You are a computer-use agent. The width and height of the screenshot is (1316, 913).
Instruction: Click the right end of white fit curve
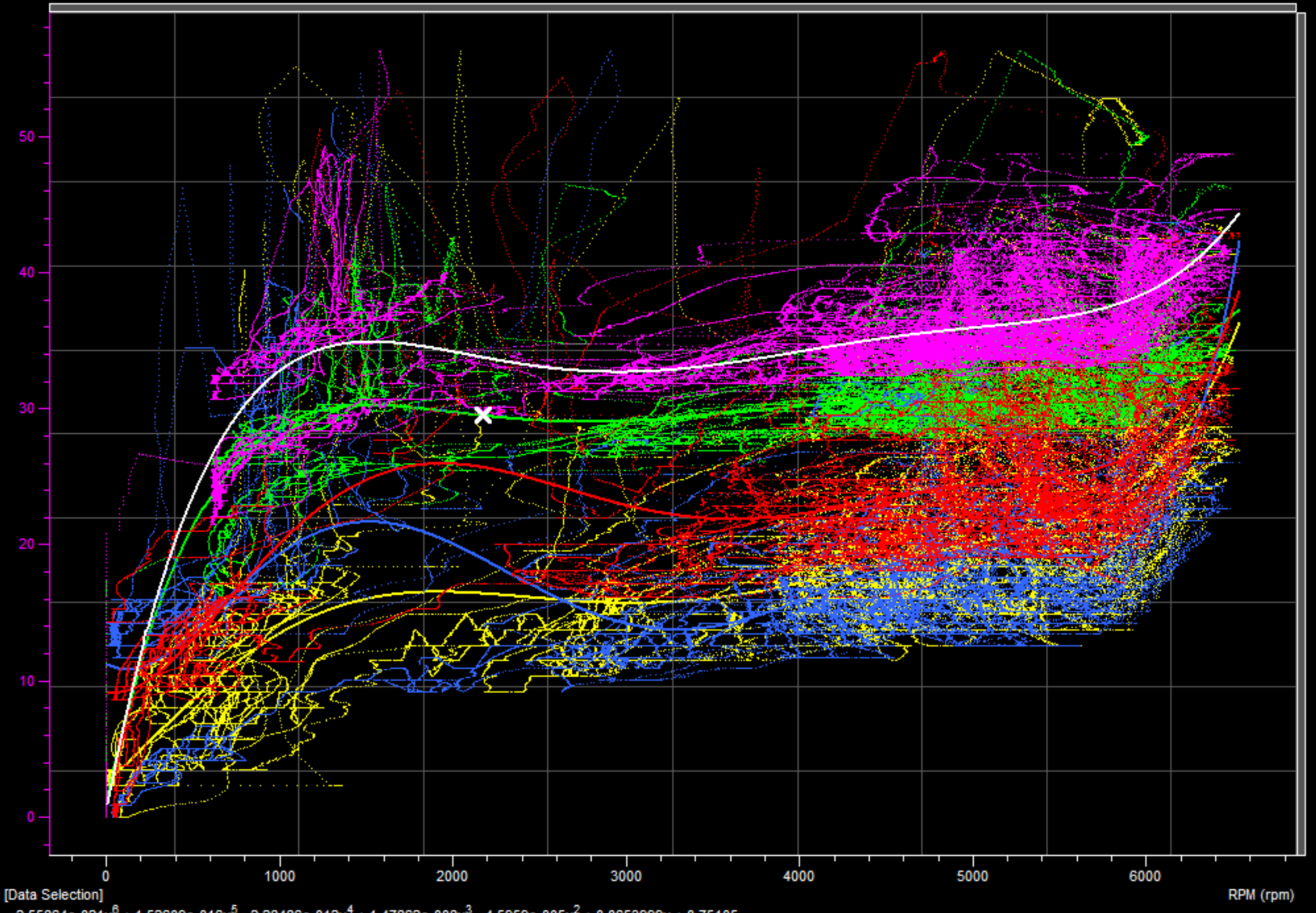click(1238, 214)
